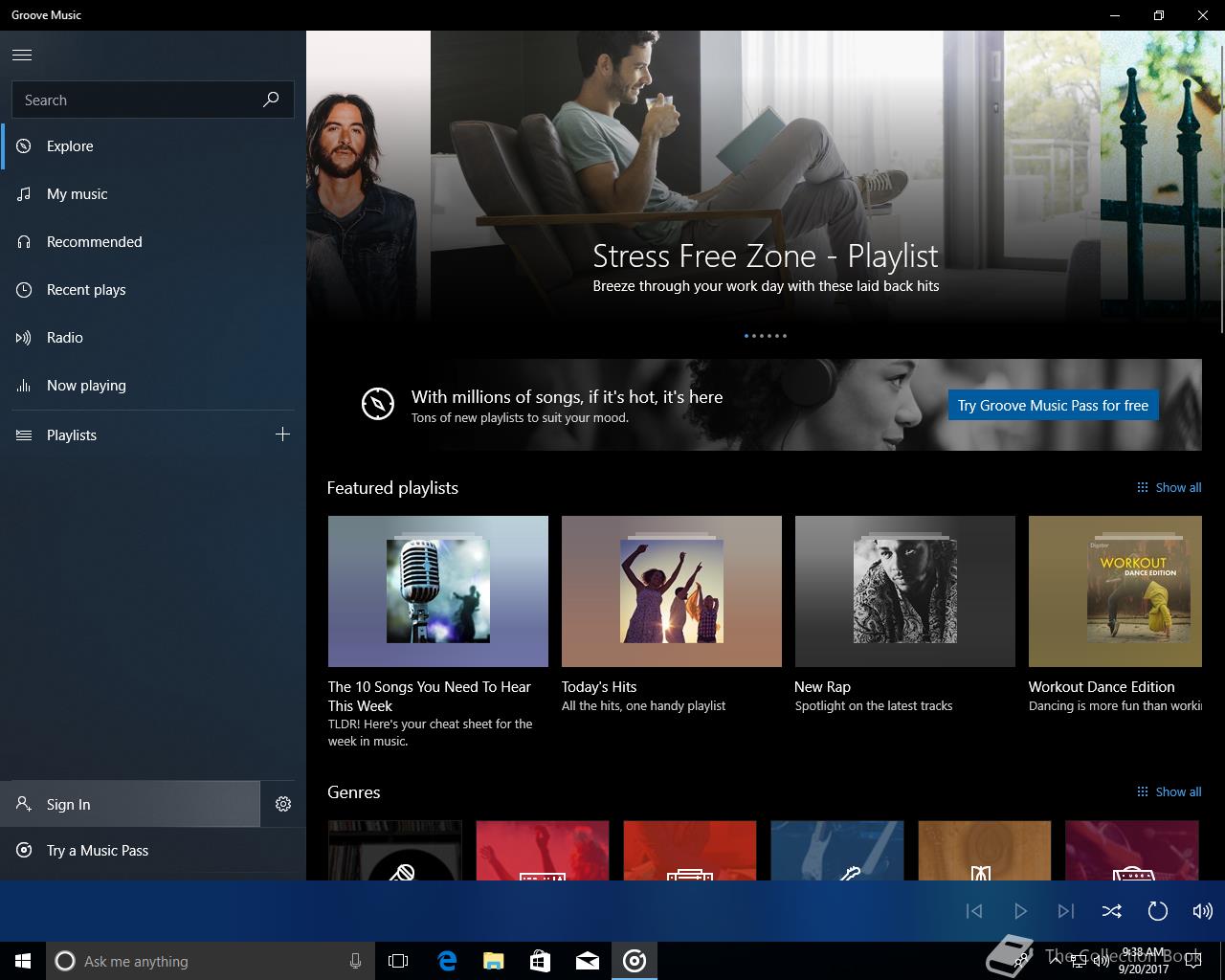Open Settings gear icon
Screen dimensions: 1225x980
click(283, 804)
